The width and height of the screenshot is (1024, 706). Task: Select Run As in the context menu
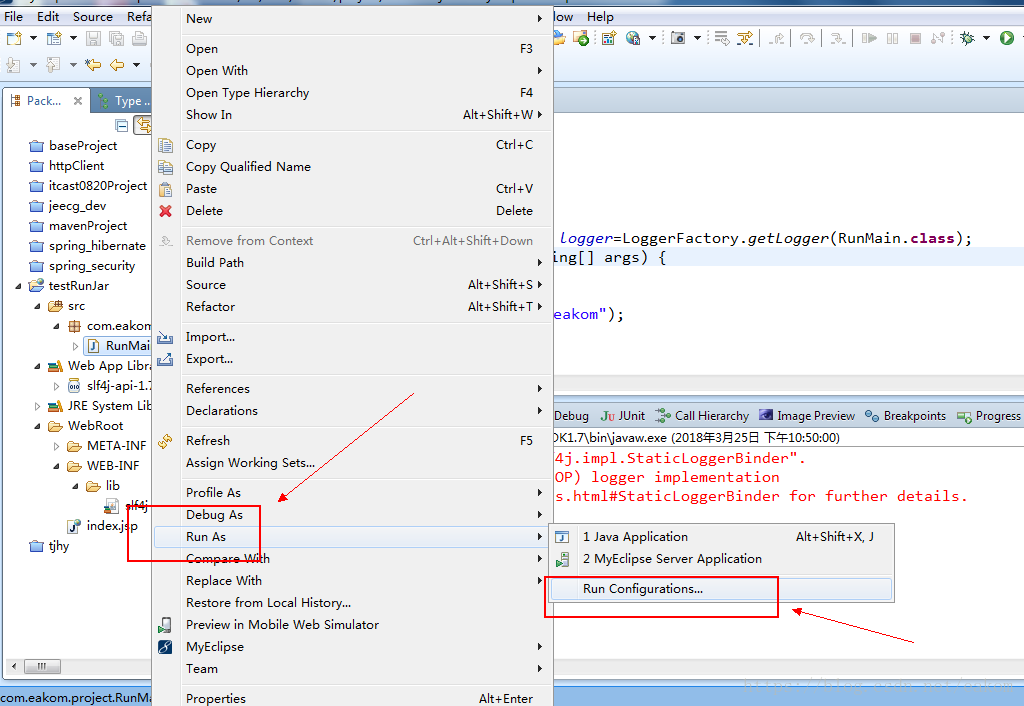click(352, 537)
